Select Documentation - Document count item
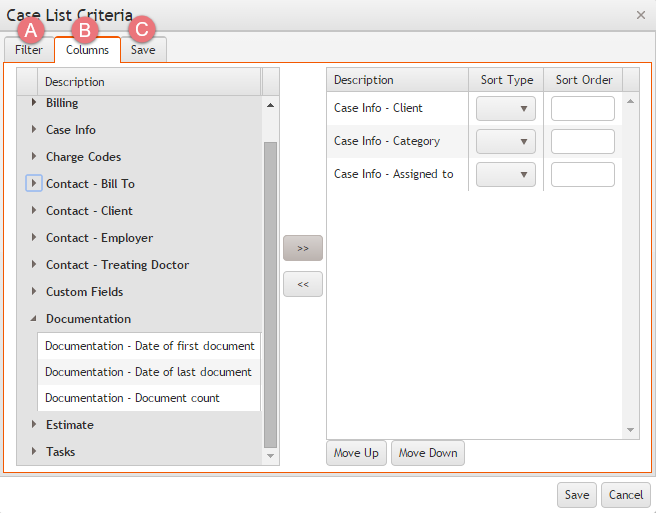Image resolution: width=656 pixels, height=513 pixels. point(132,398)
